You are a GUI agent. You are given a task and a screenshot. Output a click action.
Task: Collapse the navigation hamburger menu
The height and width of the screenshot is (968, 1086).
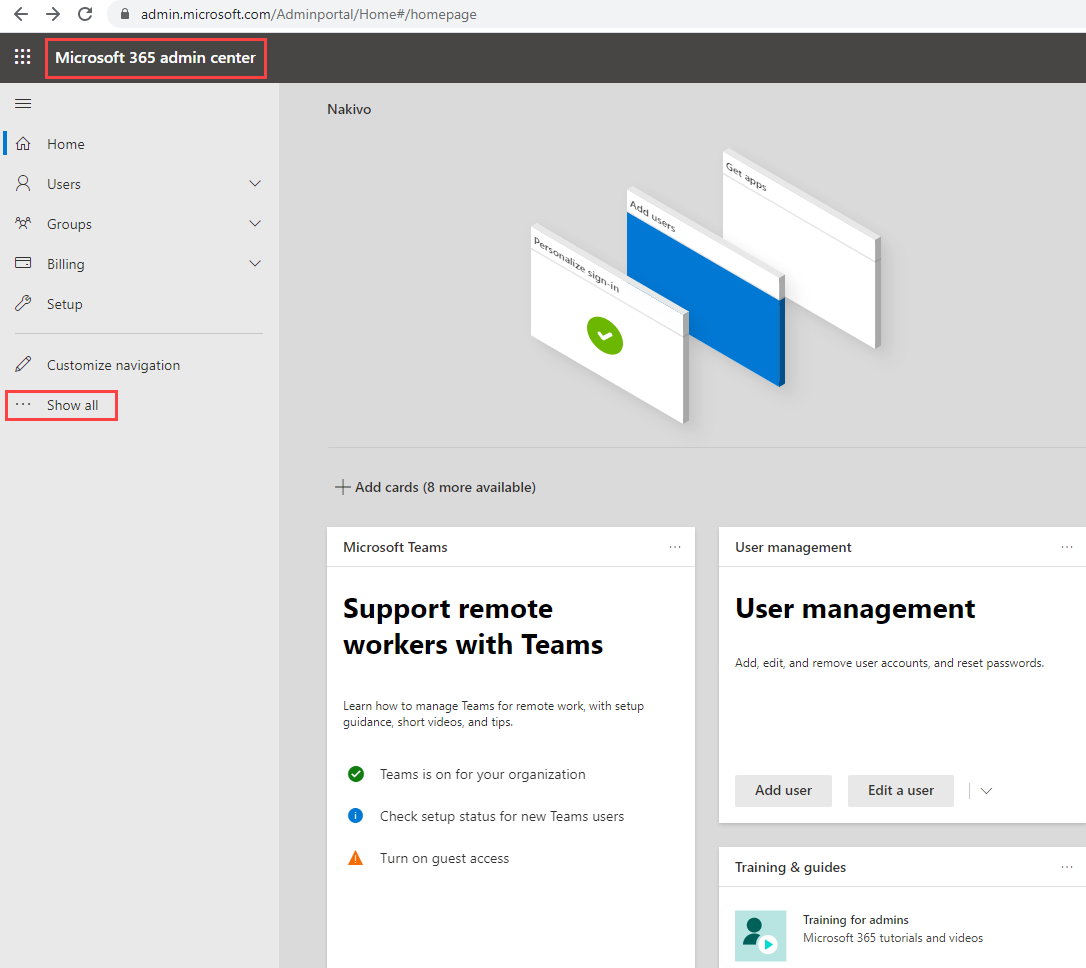[23, 103]
